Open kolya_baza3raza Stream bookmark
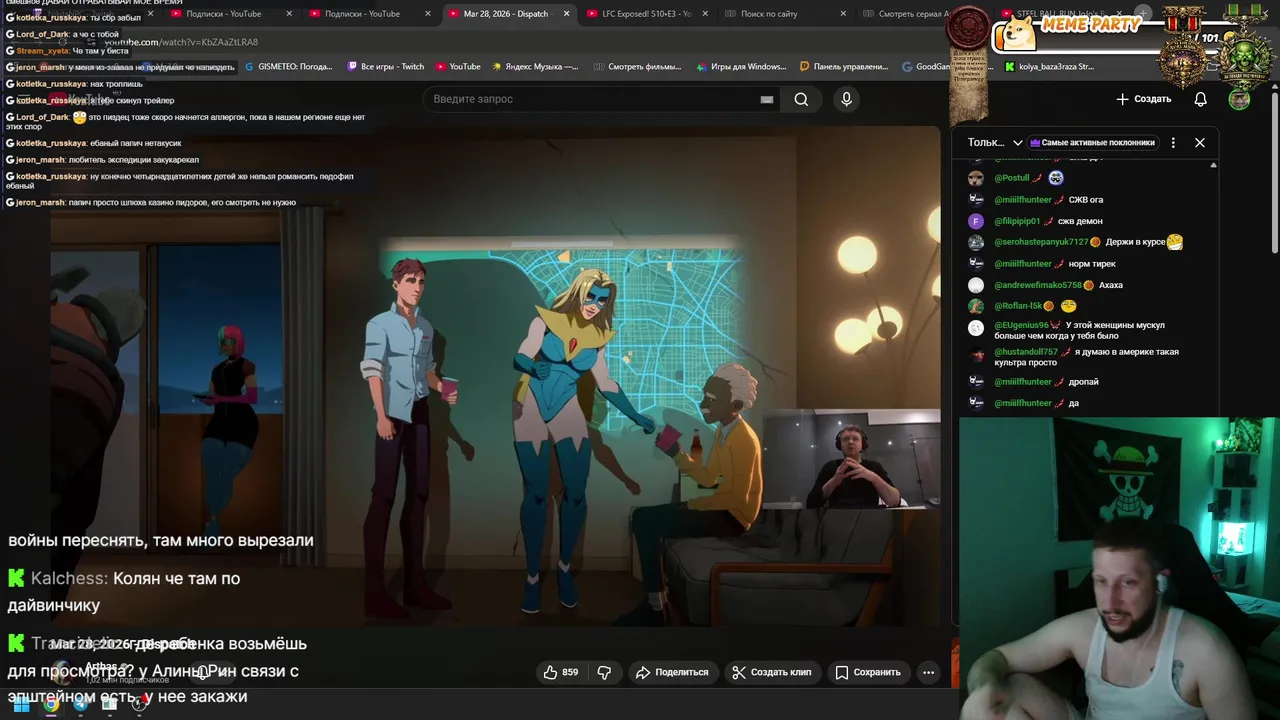The image size is (1280, 720). [x=1050, y=67]
